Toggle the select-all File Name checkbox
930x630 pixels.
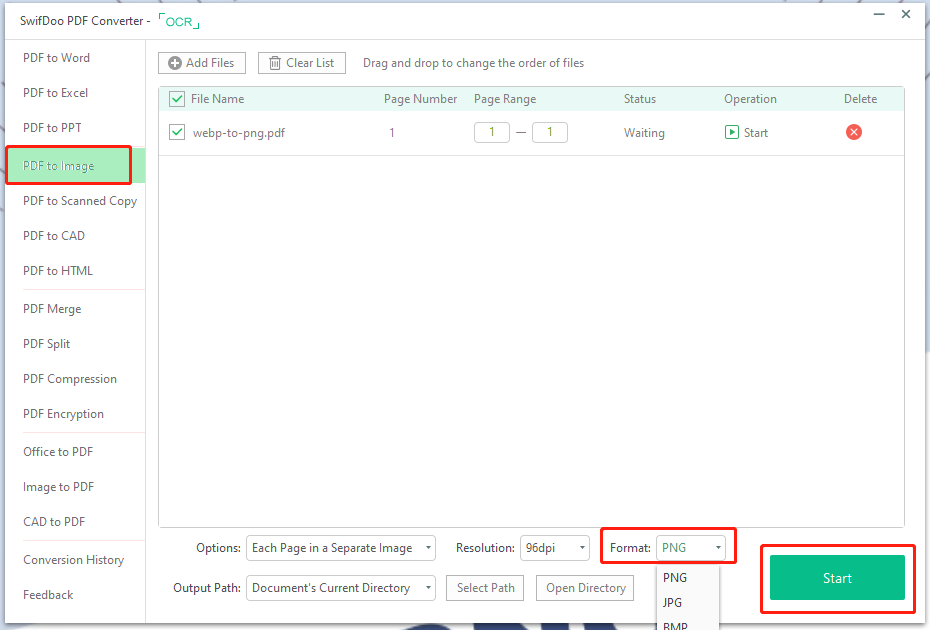click(x=177, y=98)
